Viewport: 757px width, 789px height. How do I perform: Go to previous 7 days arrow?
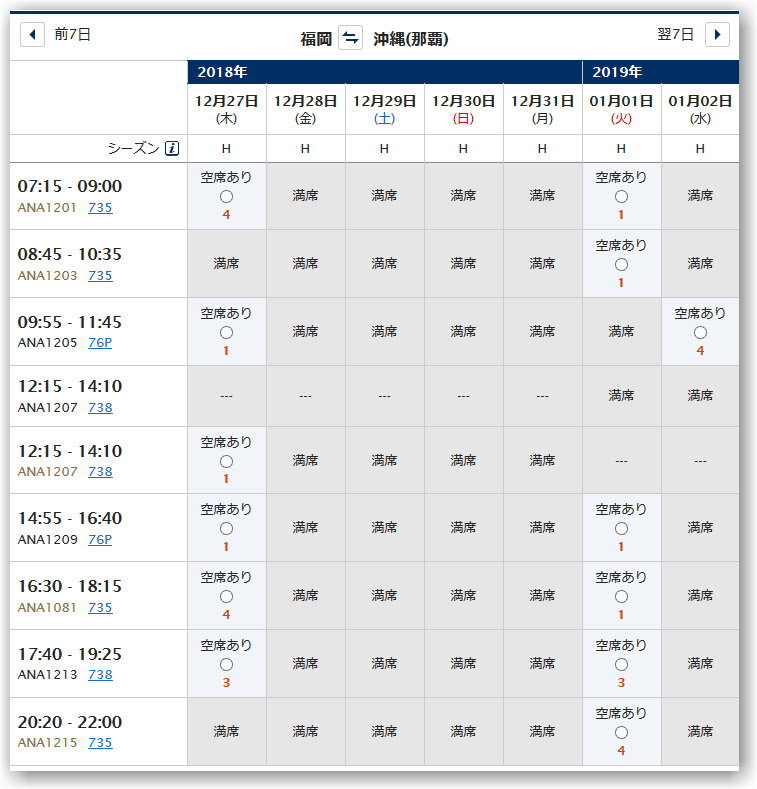tap(32, 35)
